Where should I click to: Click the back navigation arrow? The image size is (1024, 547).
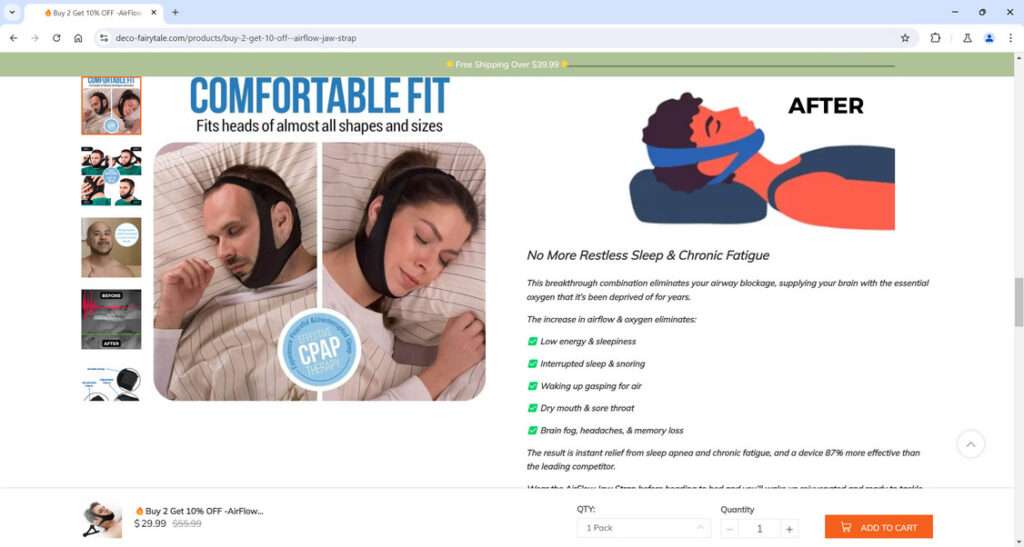click(x=14, y=38)
